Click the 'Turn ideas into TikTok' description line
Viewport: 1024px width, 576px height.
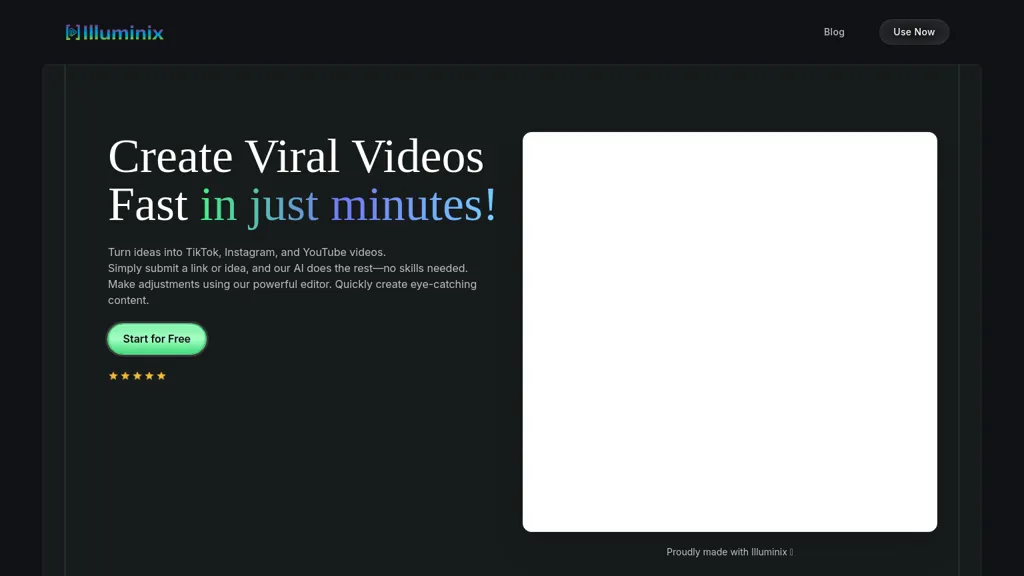coord(247,252)
